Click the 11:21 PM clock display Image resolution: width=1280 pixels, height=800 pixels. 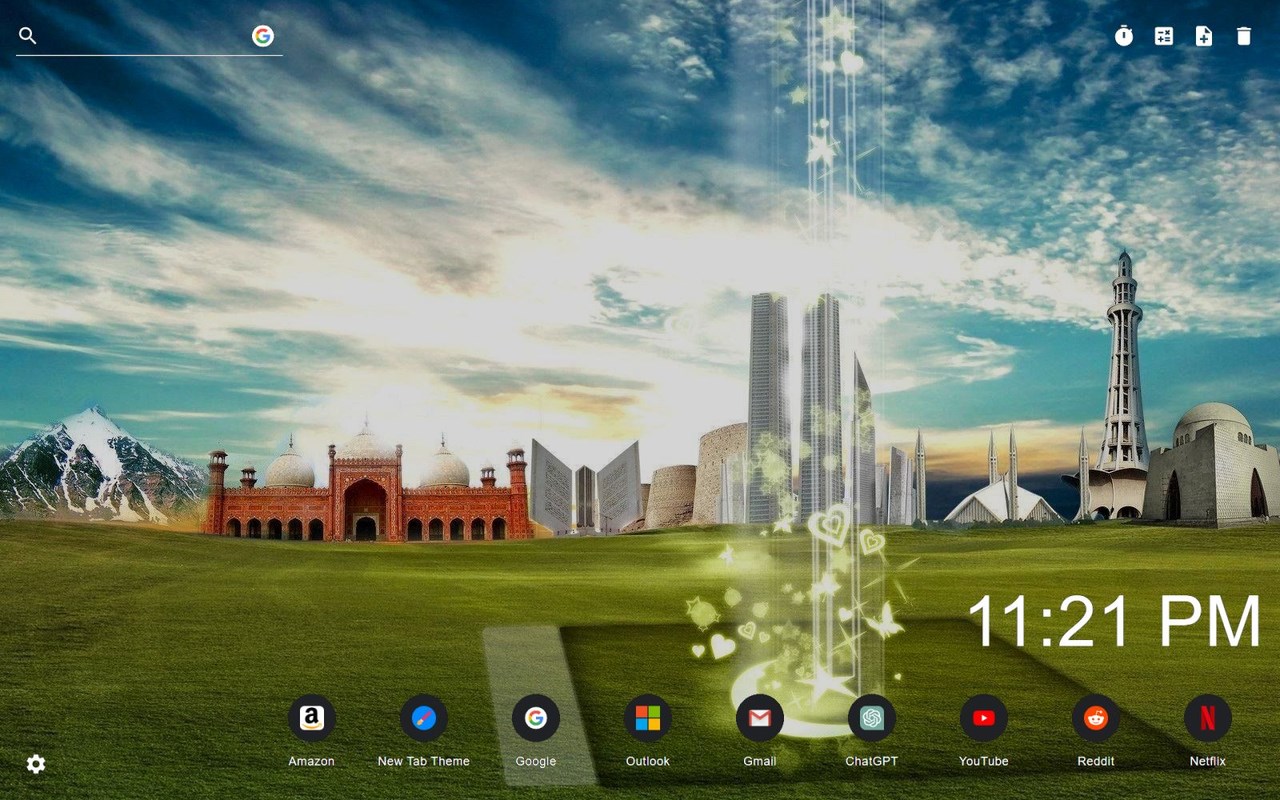coord(1113,620)
